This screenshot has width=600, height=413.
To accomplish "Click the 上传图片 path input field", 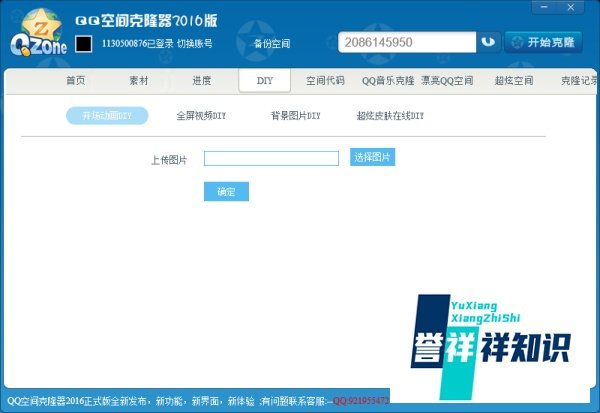I will point(271,158).
